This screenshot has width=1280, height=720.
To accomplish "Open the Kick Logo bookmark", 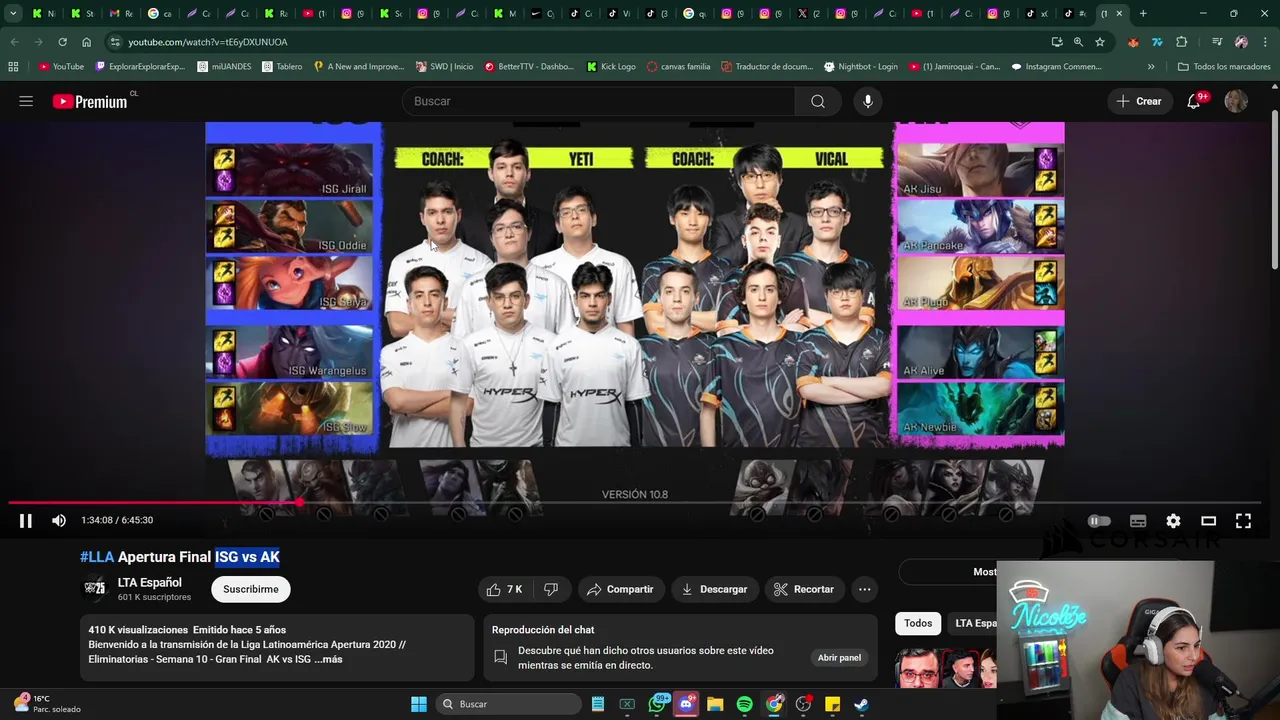I will point(611,66).
